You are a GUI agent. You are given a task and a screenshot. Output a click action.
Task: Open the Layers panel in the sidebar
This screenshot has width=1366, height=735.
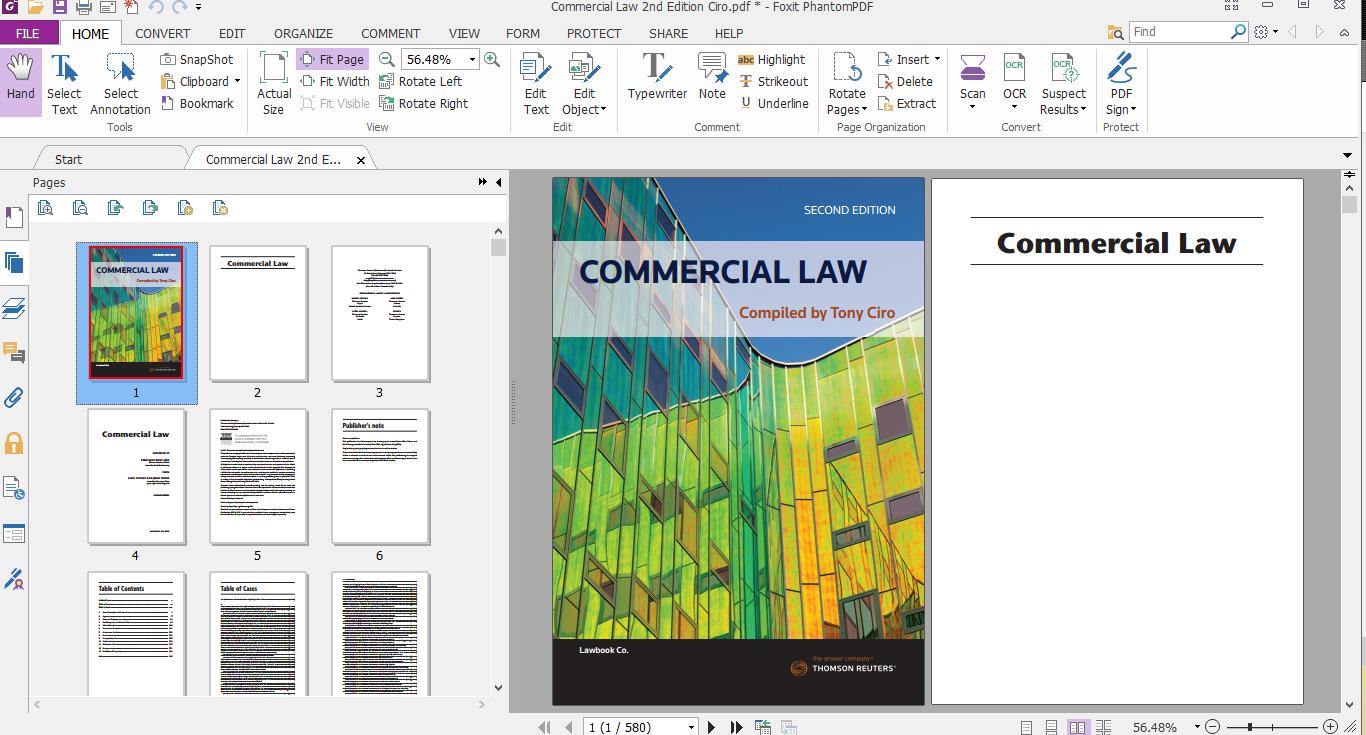[14, 308]
